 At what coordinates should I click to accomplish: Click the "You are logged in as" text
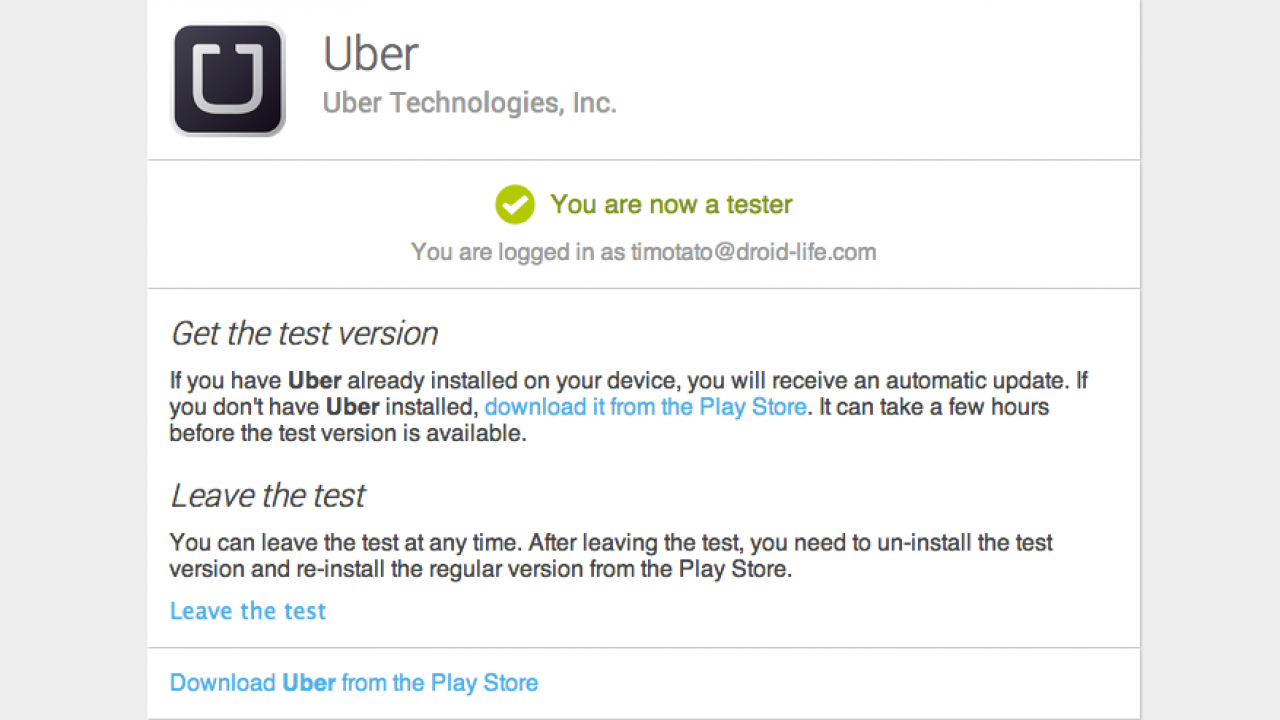click(x=517, y=252)
